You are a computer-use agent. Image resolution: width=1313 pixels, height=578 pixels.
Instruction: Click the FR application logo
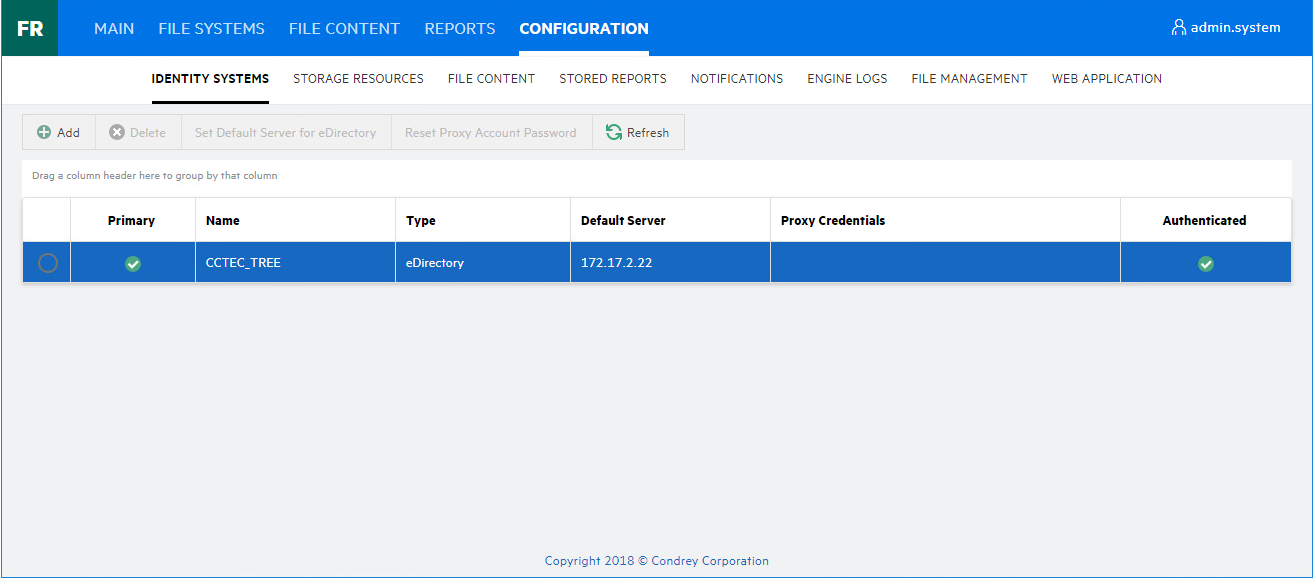pos(29,28)
